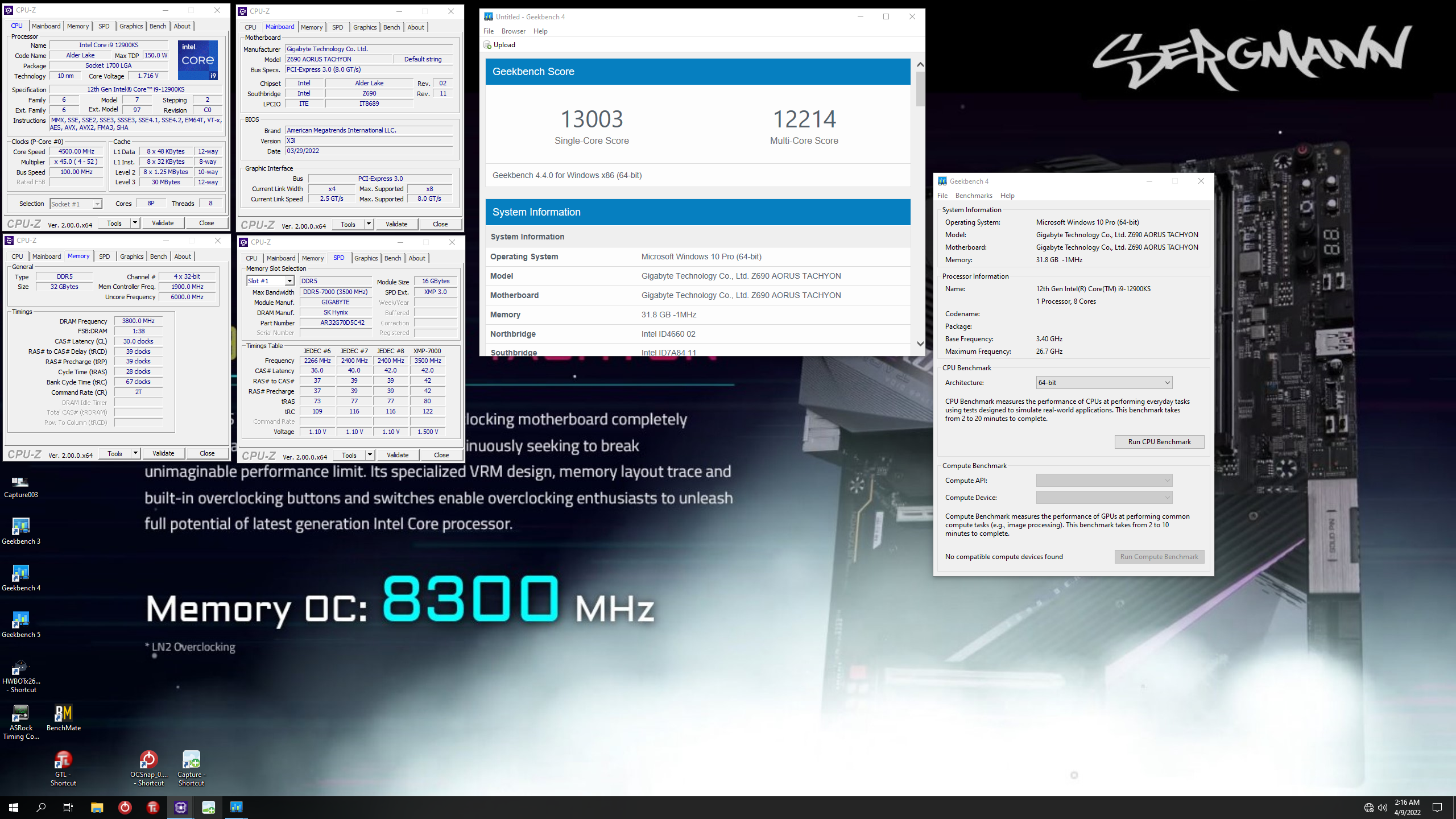The height and width of the screenshot is (819, 1456).
Task: Open Windows Start menu
Action: click(14, 808)
